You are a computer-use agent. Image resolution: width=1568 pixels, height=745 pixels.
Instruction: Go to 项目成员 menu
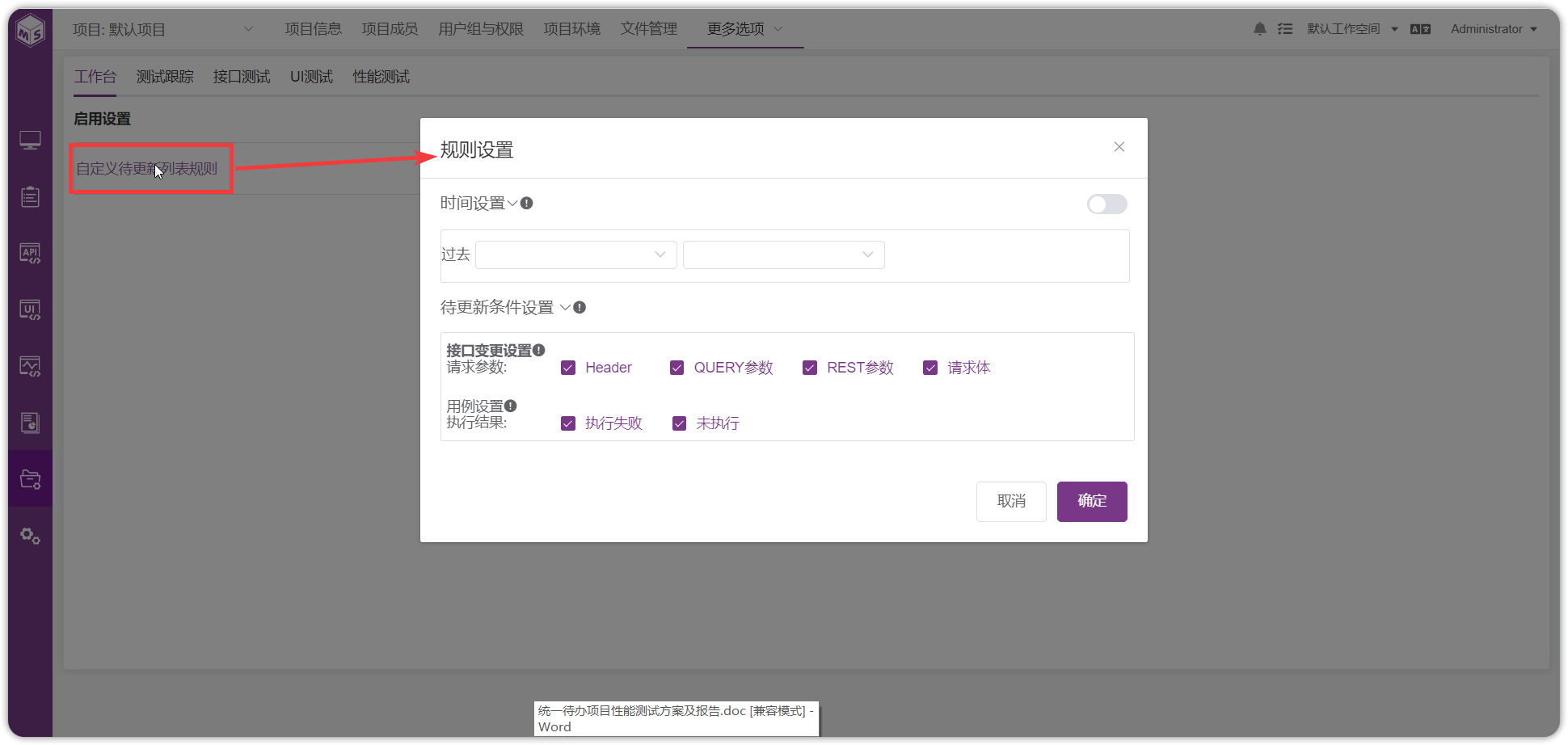pyautogui.click(x=390, y=29)
